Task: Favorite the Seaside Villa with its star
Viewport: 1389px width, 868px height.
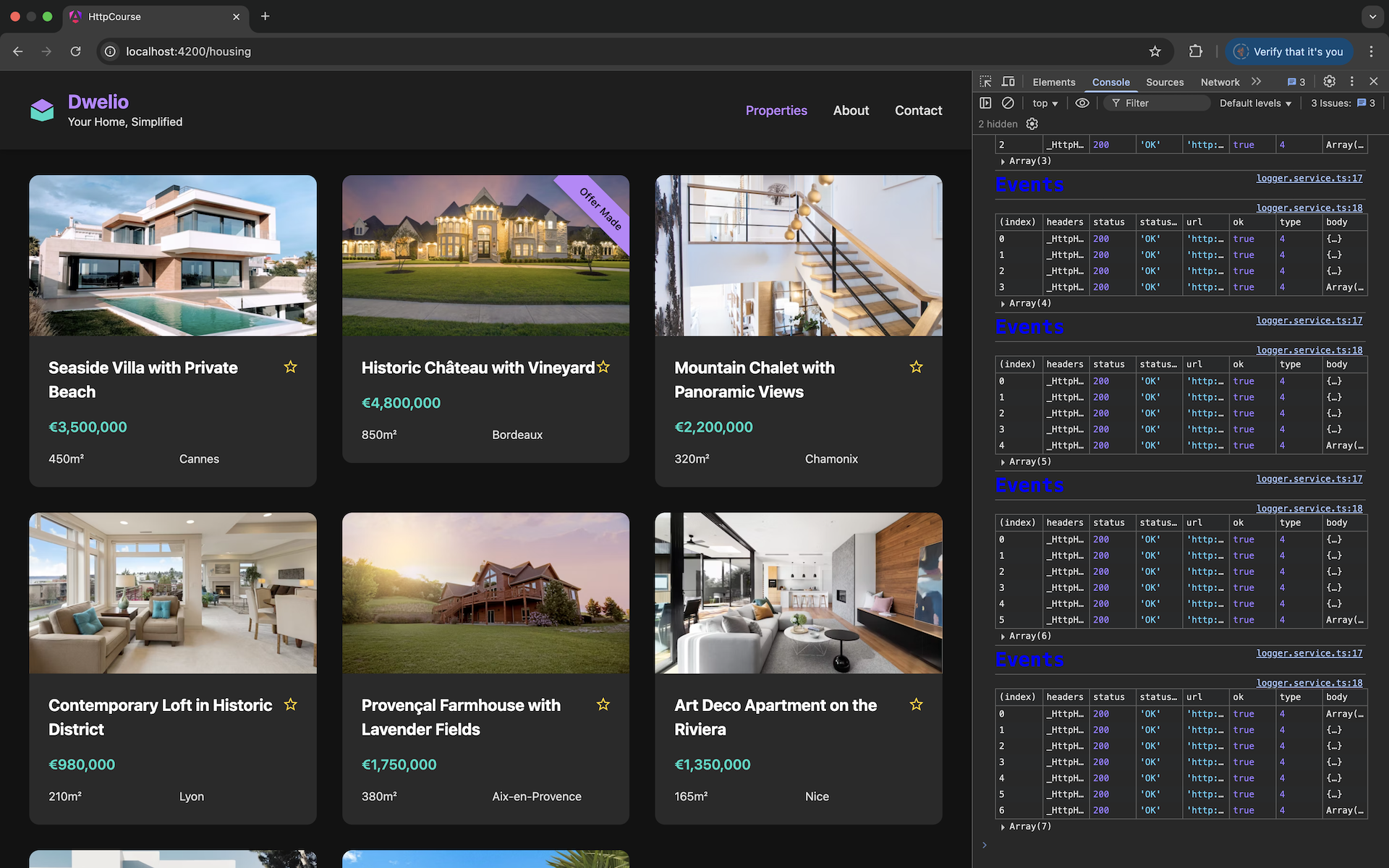Action: (290, 367)
